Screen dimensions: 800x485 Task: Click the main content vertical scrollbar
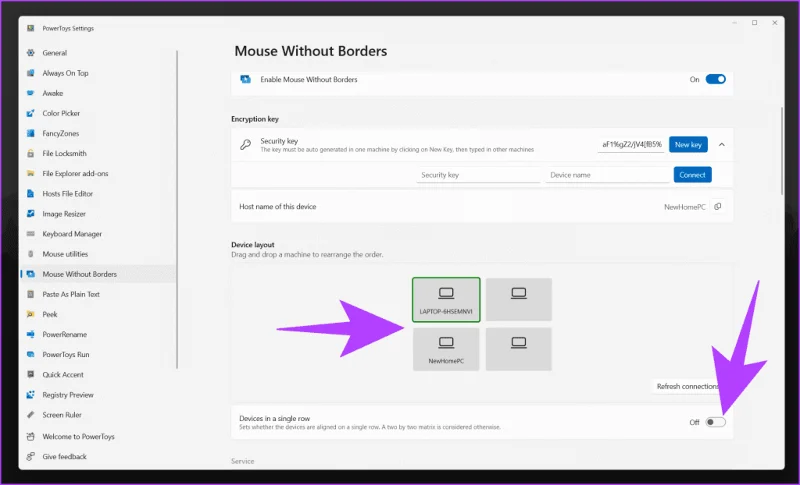(782, 150)
